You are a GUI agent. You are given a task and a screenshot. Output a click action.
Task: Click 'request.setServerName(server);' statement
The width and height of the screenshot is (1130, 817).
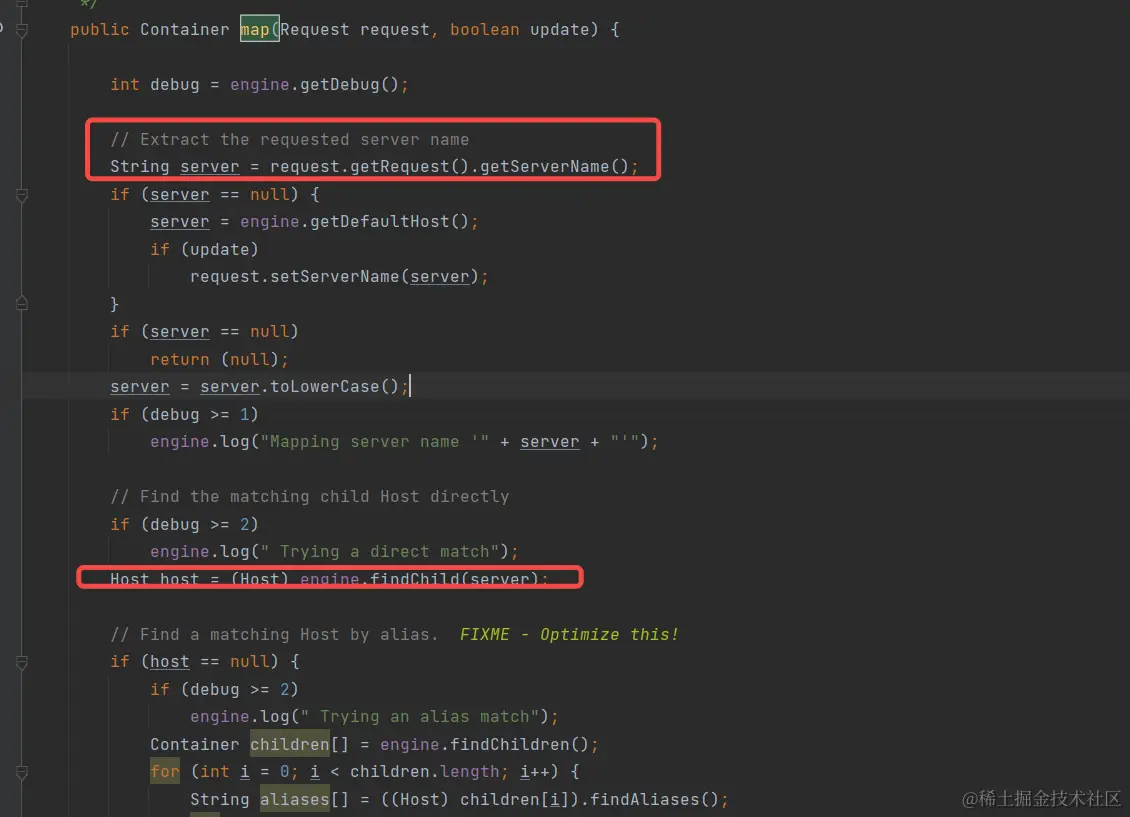(x=339, y=277)
